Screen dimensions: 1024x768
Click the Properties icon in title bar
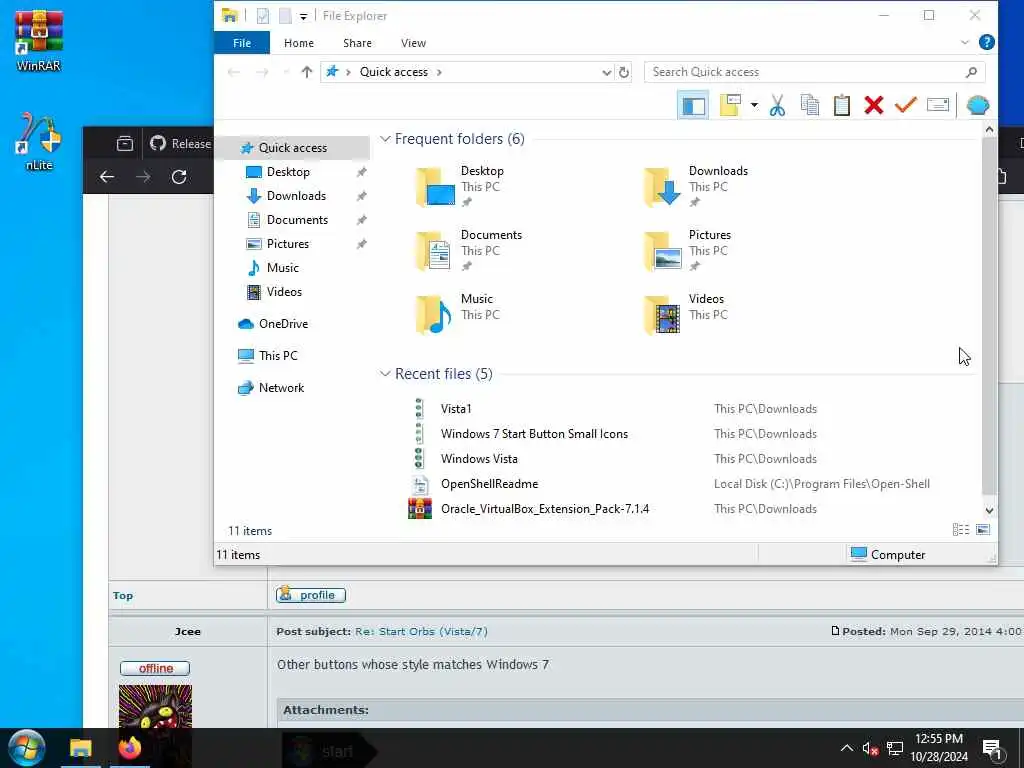[x=263, y=16]
